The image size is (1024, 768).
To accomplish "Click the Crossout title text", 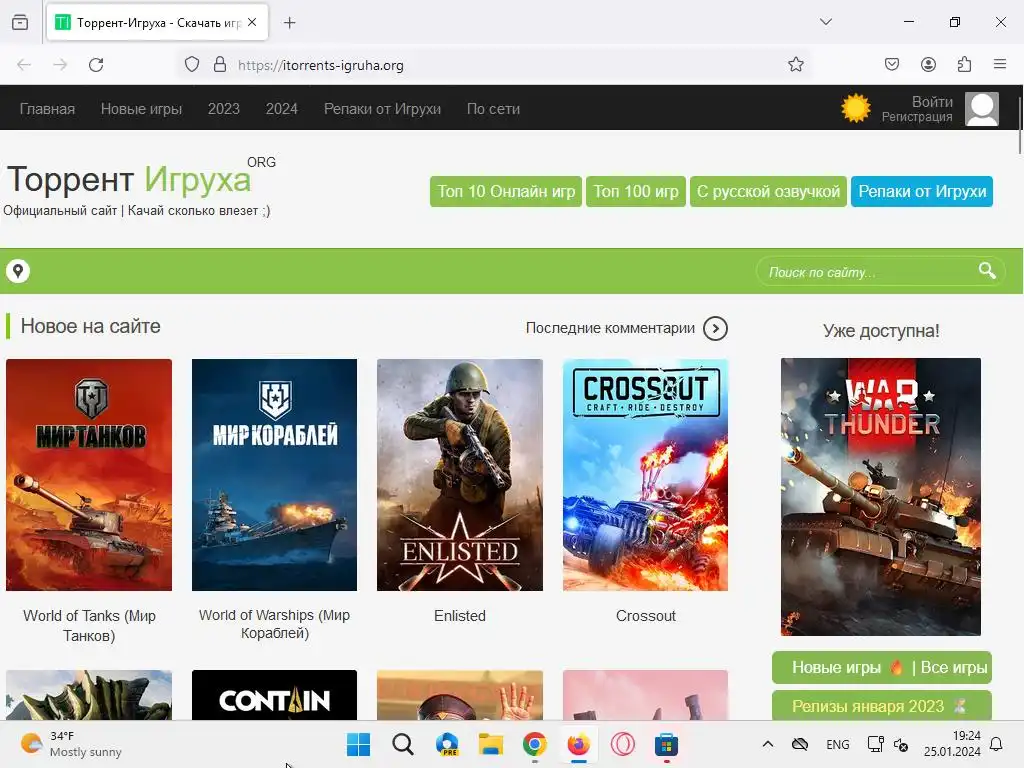I will [645, 616].
